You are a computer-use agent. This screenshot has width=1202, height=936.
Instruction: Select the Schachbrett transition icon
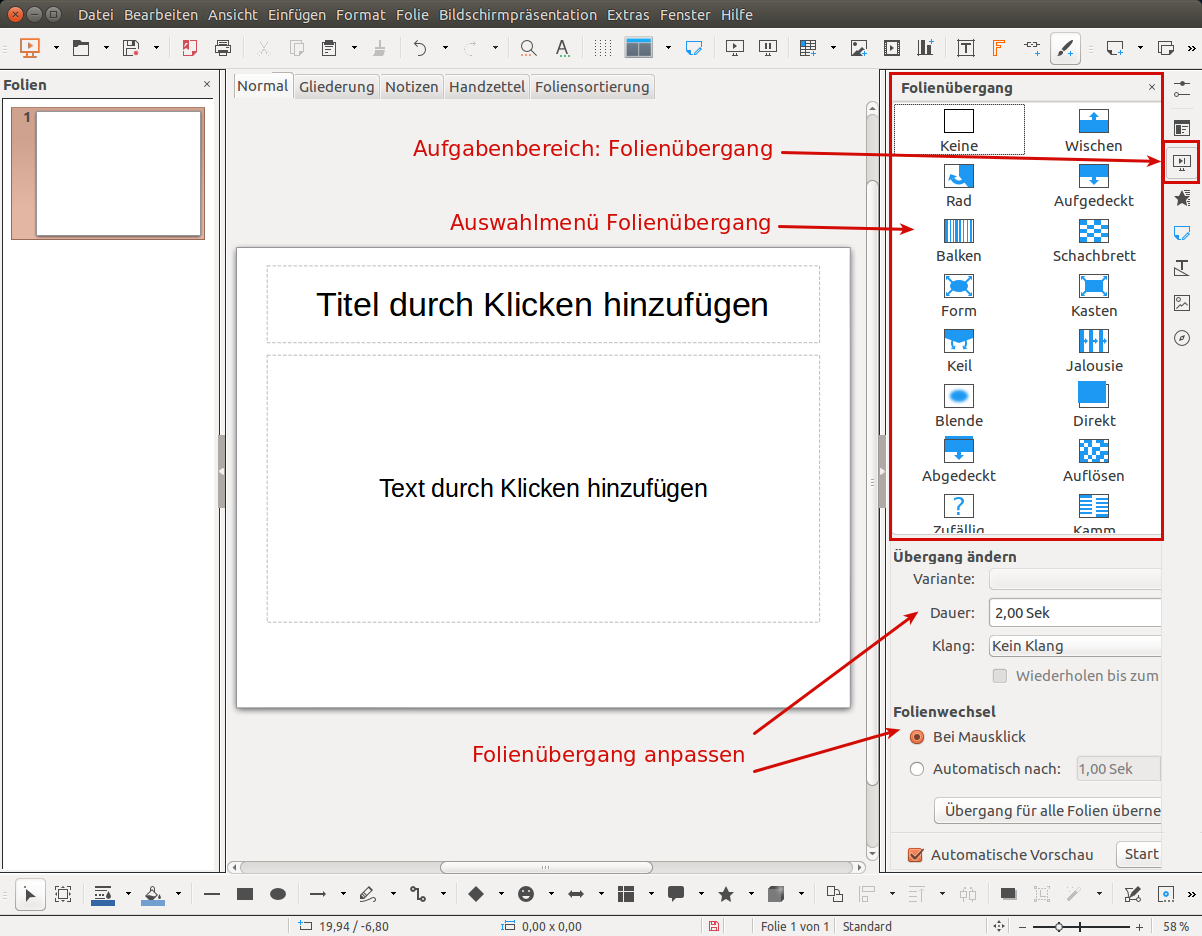[1094, 232]
